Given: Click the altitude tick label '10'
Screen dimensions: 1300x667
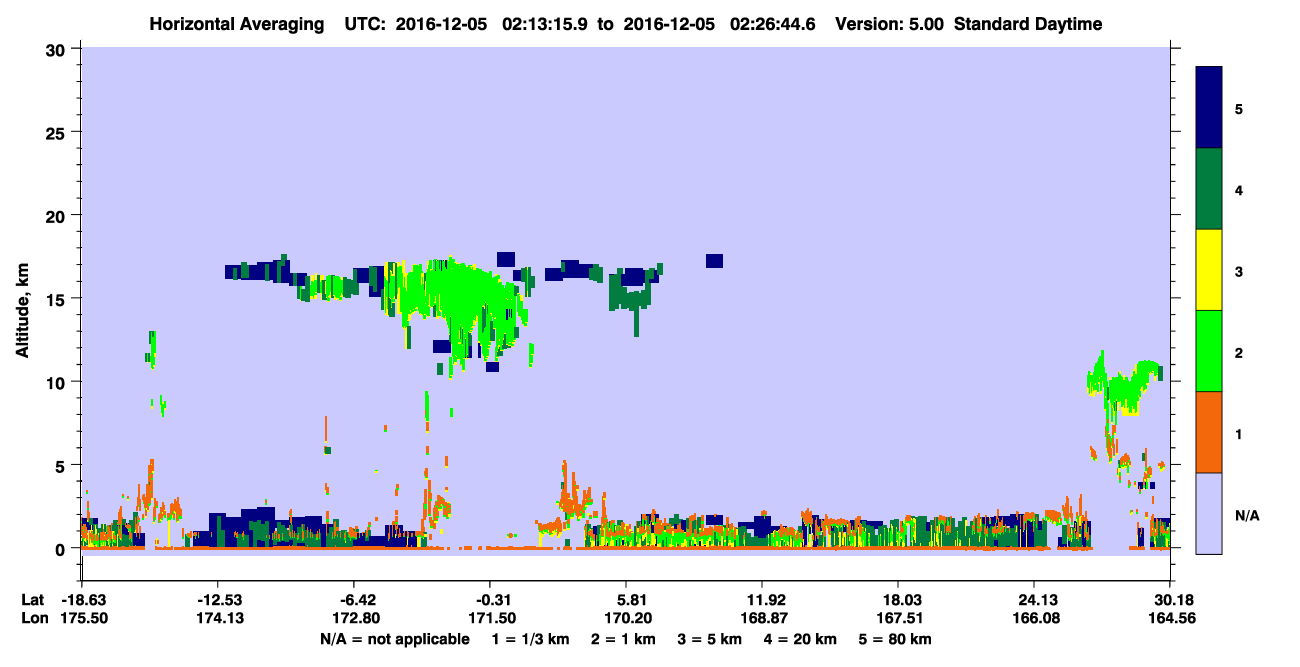Looking at the screenshot, I should (57, 382).
